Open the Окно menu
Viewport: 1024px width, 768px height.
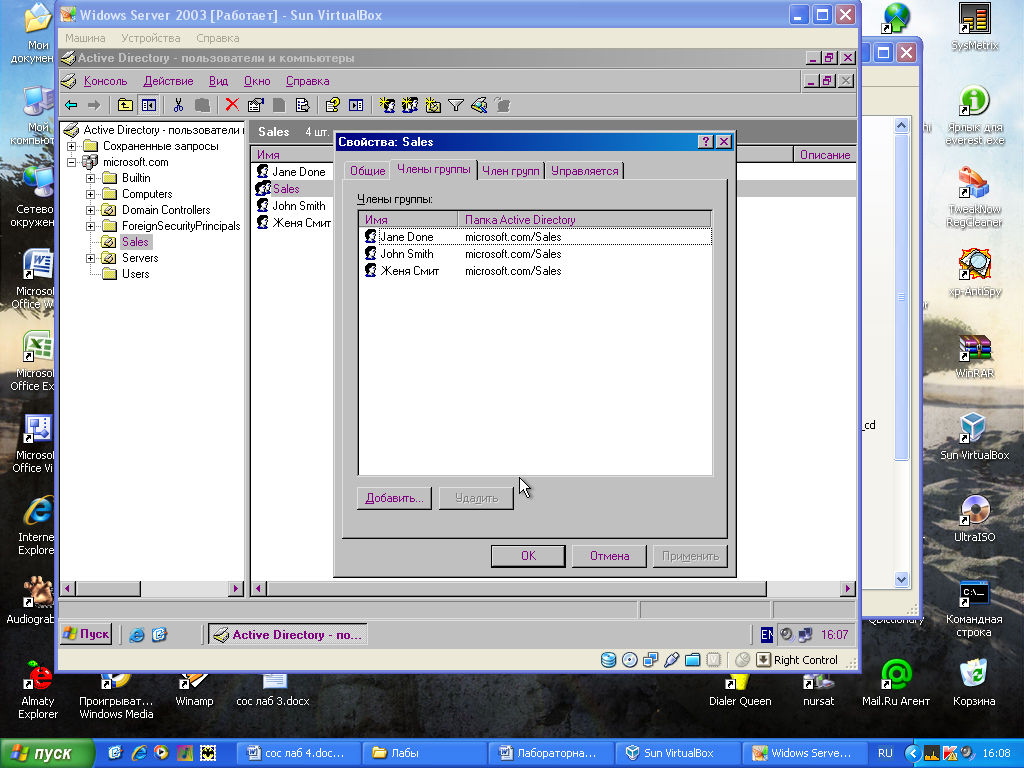tap(257, 81)
